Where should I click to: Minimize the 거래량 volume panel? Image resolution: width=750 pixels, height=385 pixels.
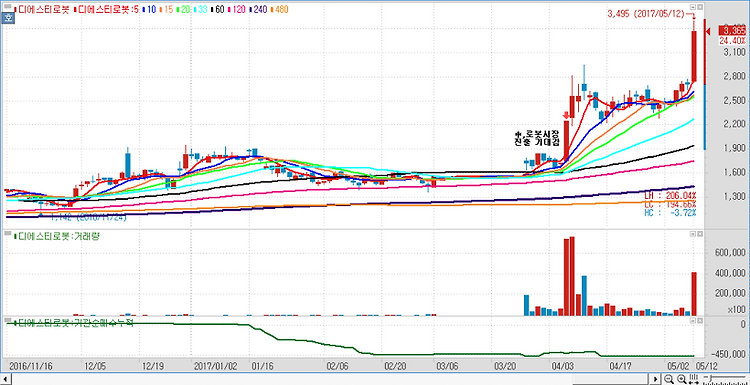[693, 234]
